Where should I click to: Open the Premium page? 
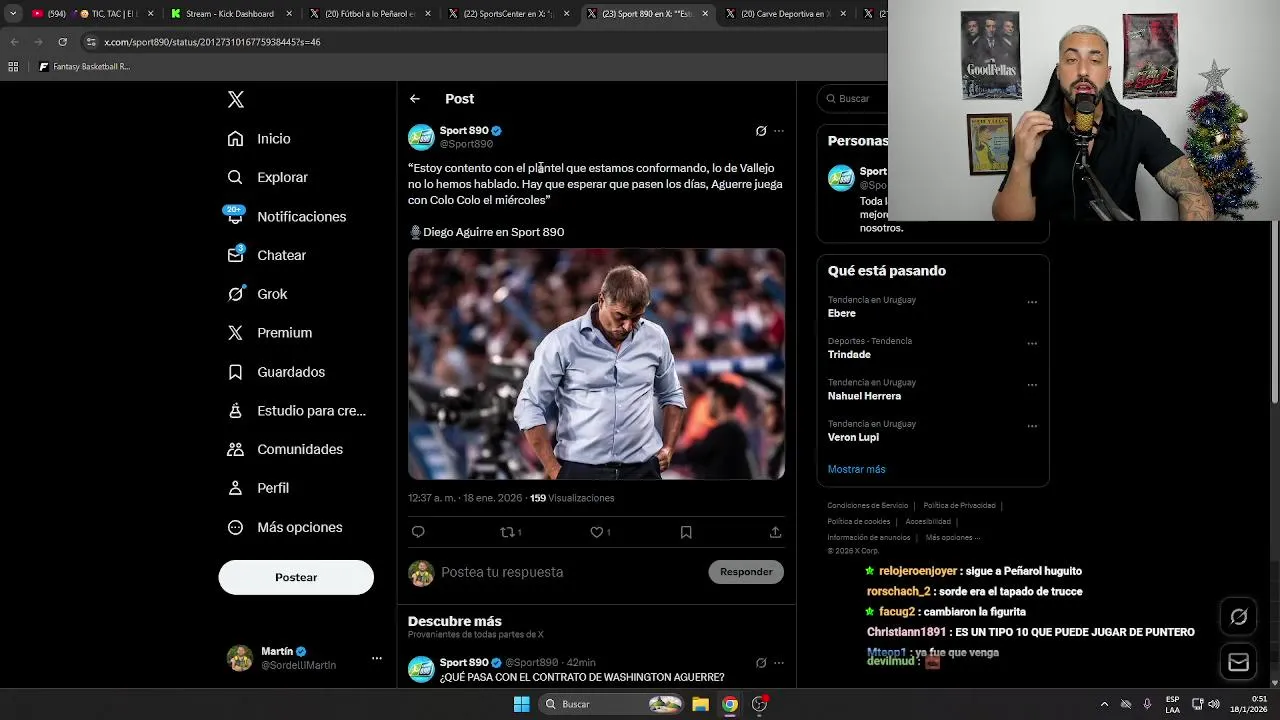[269, 333]
